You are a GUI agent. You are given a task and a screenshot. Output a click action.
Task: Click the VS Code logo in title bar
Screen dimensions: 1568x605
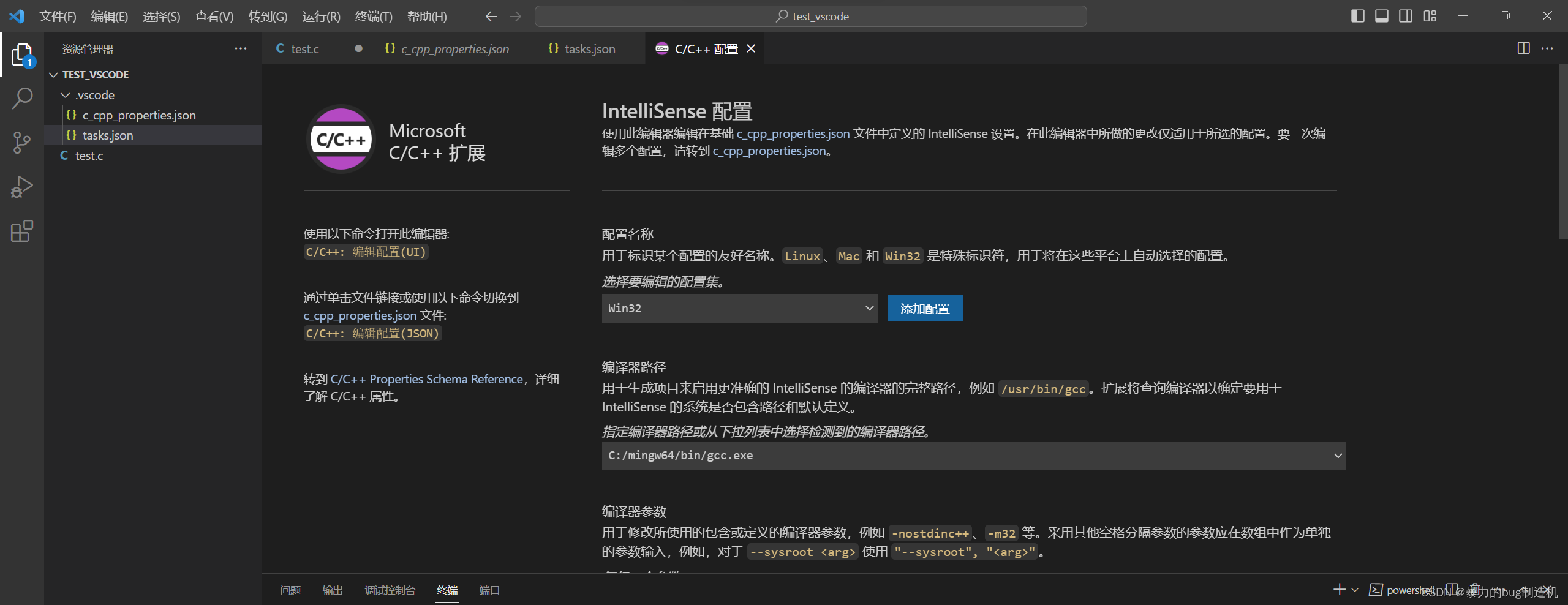coord(17,16)
